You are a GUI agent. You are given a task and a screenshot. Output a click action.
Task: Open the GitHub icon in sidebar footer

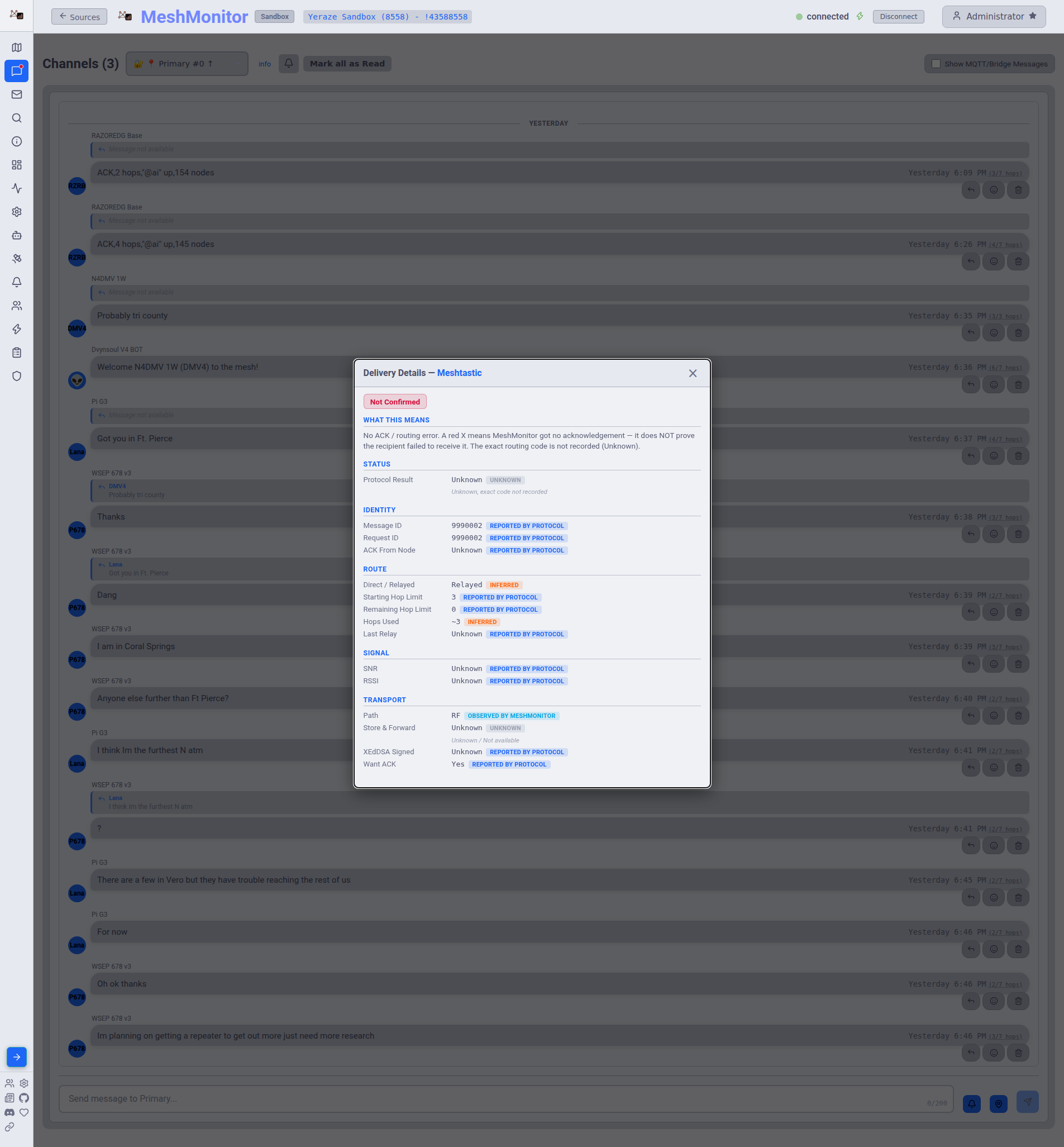[x=24, y=1098]
